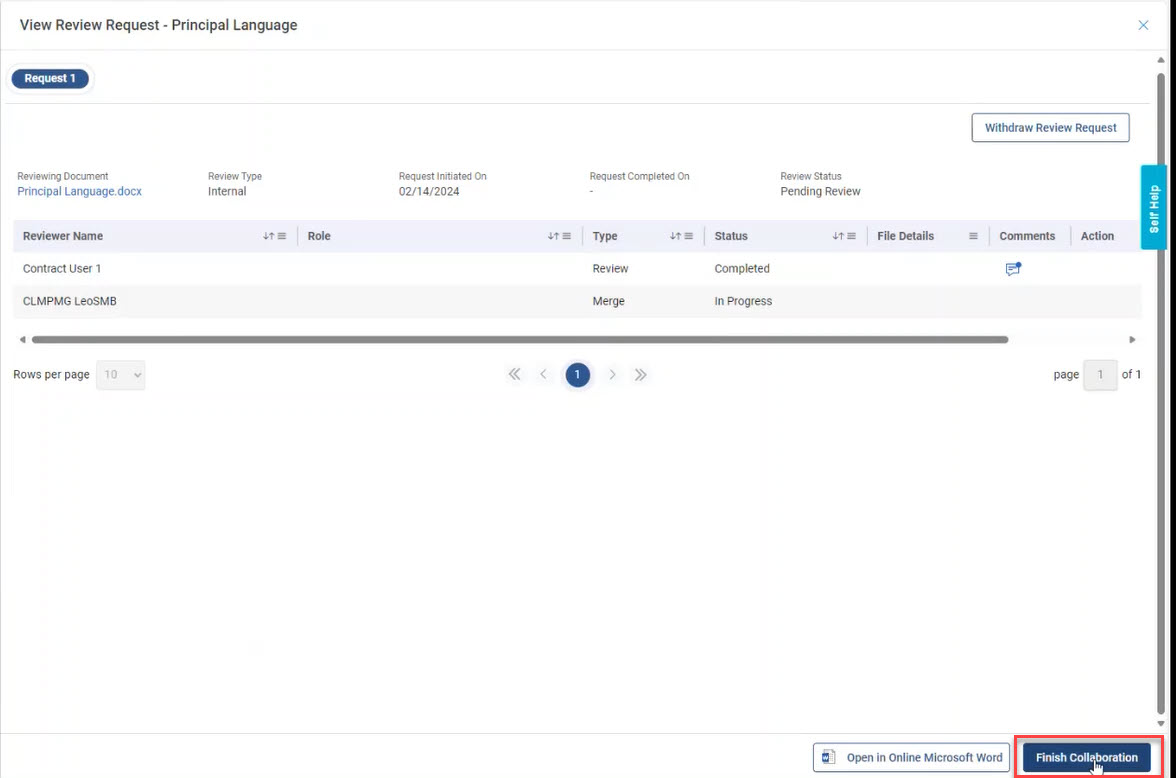This screenshot has width=1176, height=778.
Task: Open the Type column filter menu
Action: (688, 237)
